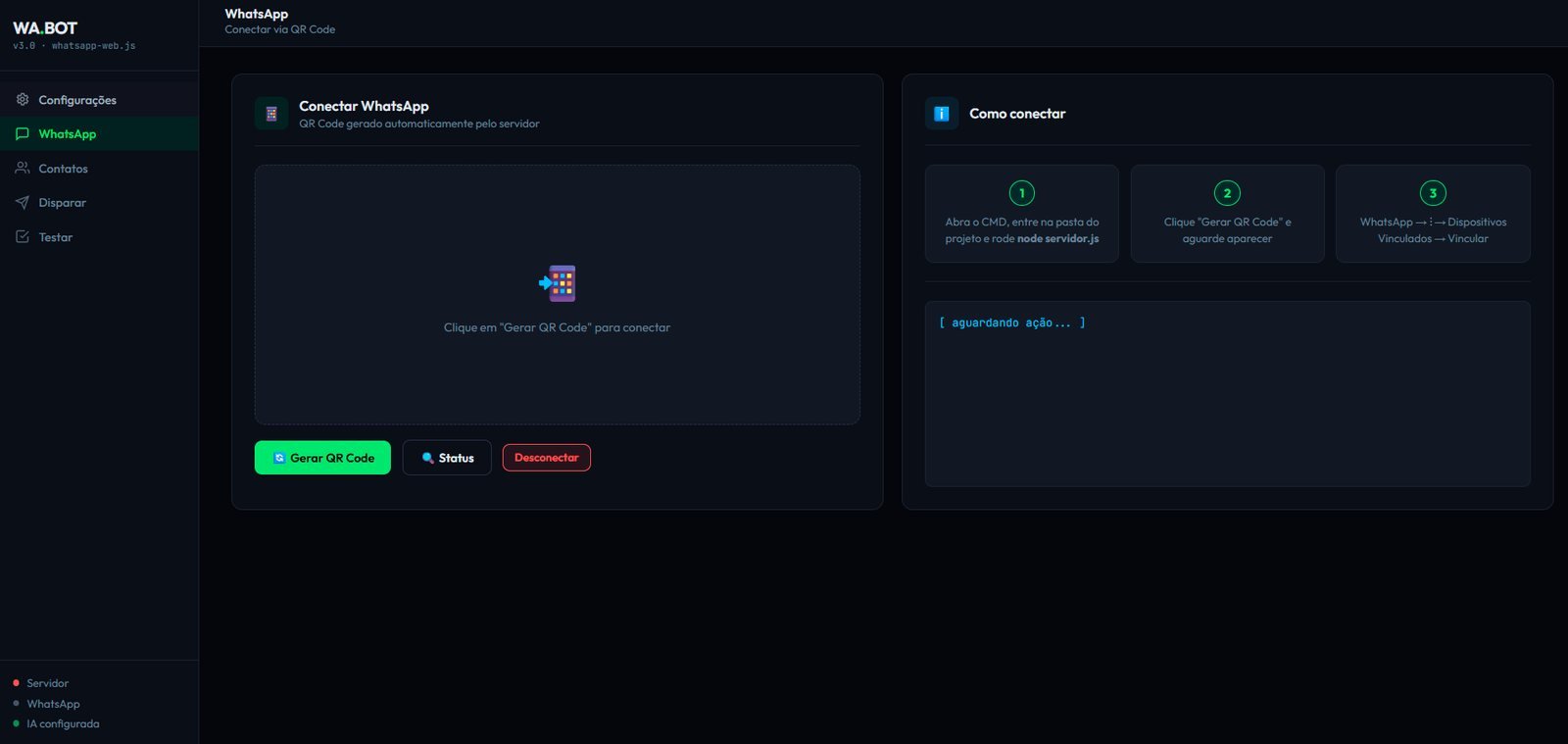Click the refresh icon in Gerar QR Code button
The image size is (1568, 744).
tap(279, 458)
